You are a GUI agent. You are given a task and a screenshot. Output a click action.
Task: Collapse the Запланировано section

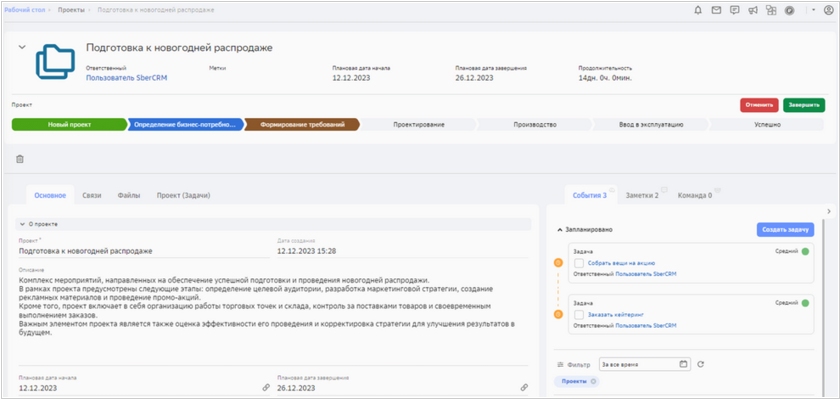[560, 229]
